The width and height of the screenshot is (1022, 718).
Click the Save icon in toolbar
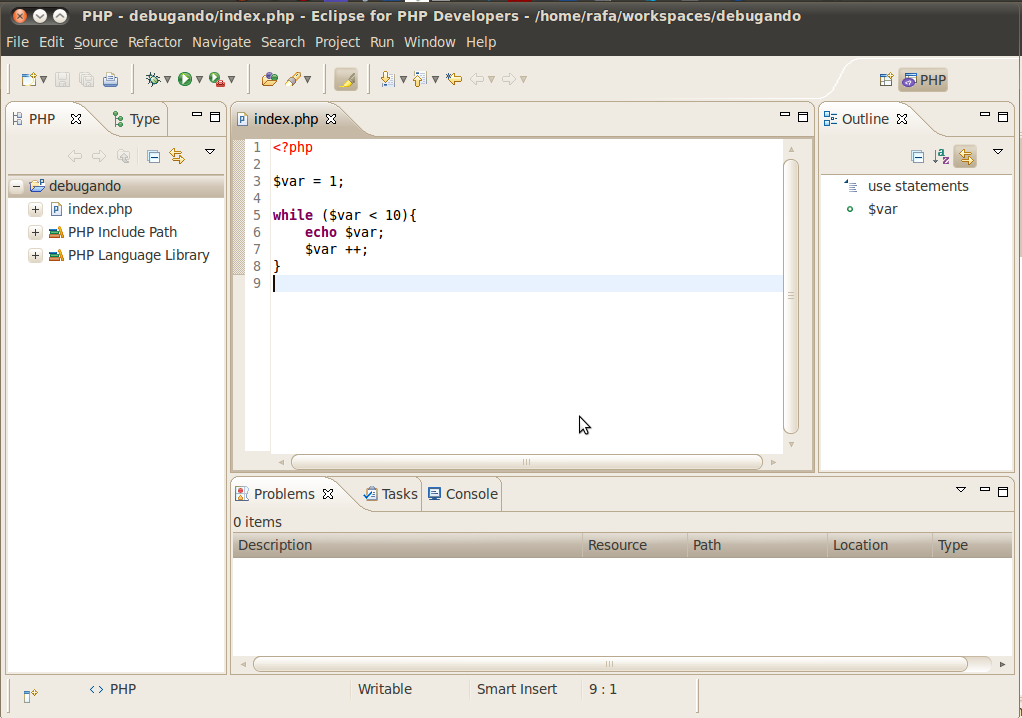62,79
